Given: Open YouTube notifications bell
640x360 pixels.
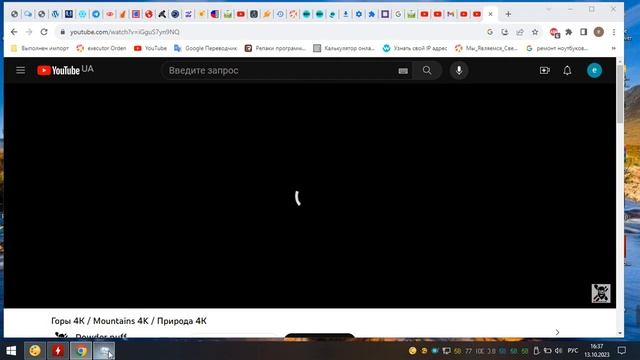Looking at the screenshot, I should tap(567, 70).
